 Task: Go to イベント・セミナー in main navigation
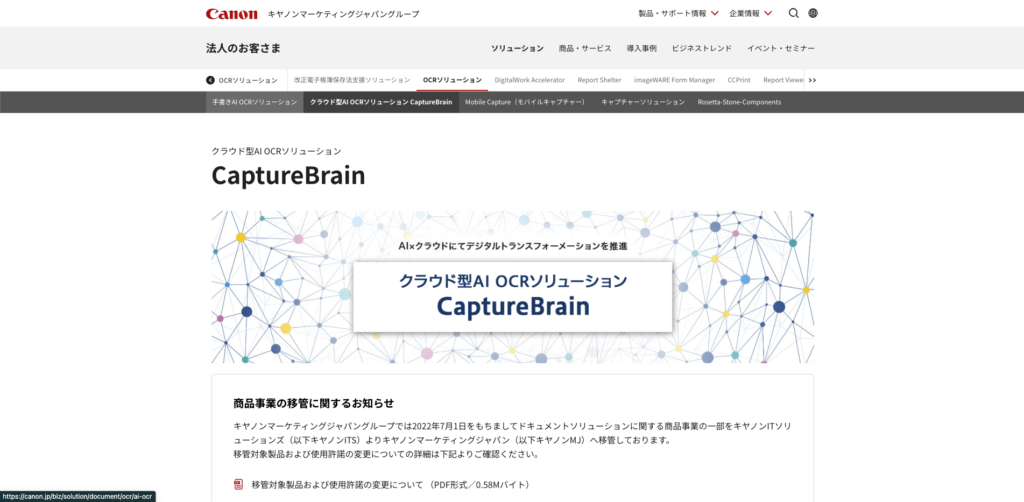point(781,48)
